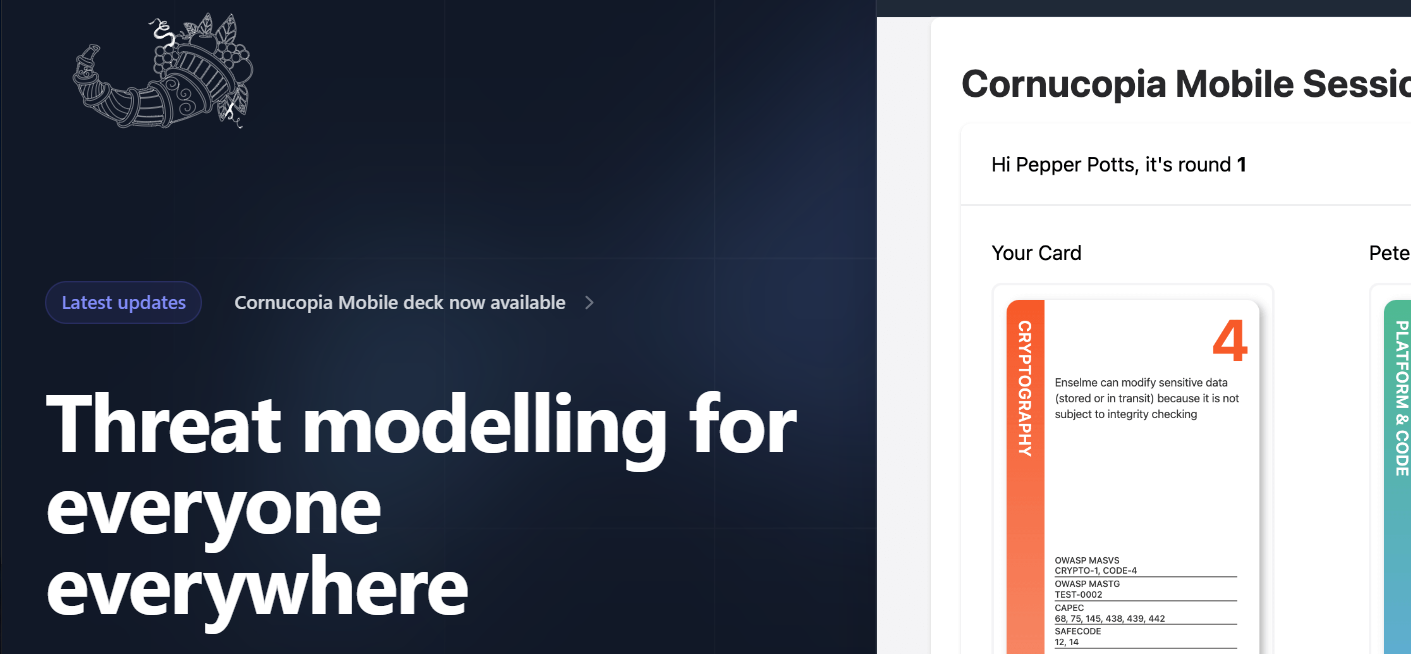The height and width of the screenshot is (654, 1411).
Task: Click the OWASP MASVS mapping row
Action: (1145, 565)
